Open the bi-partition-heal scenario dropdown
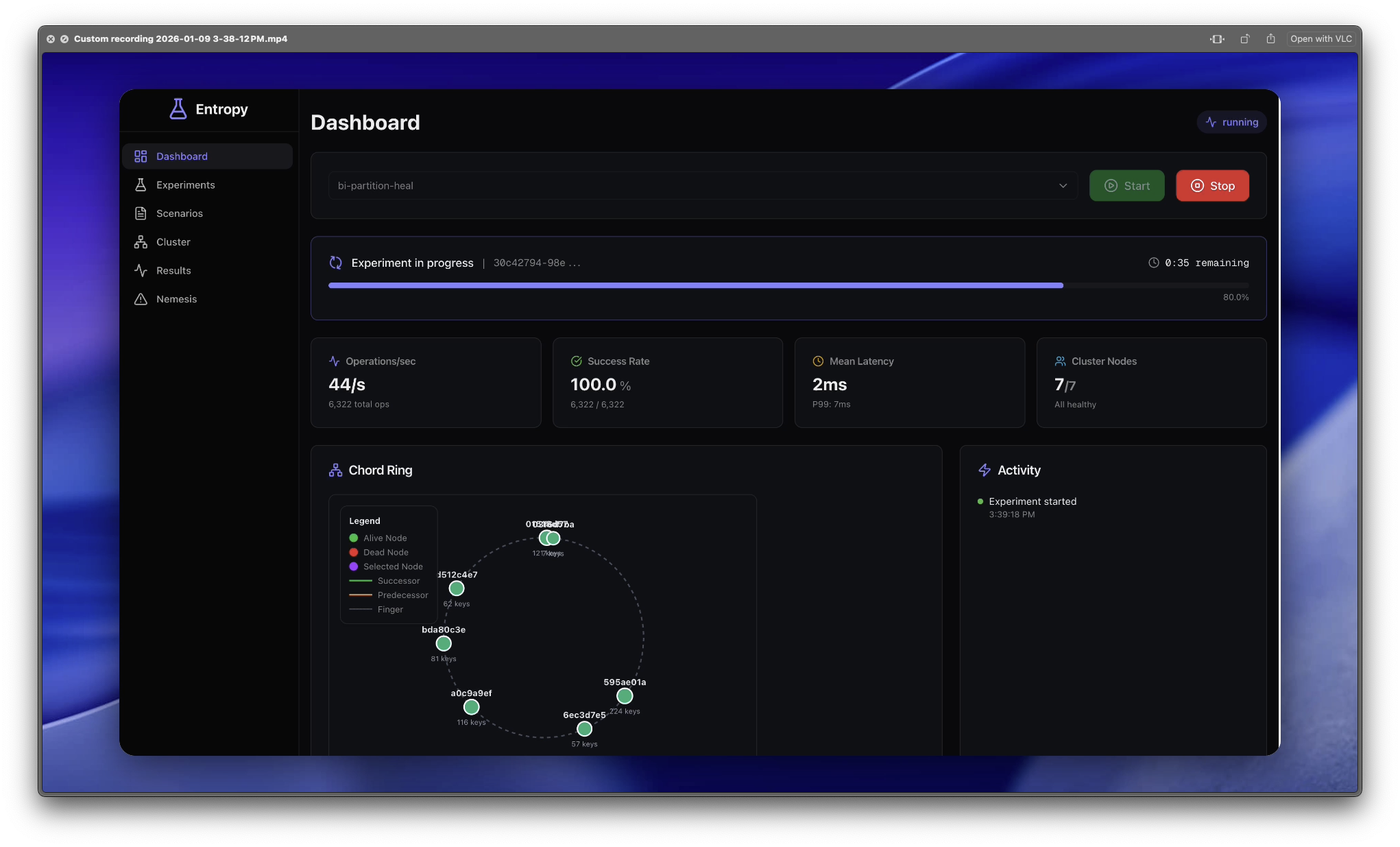1400x847 pixels. tap(692, 186)
